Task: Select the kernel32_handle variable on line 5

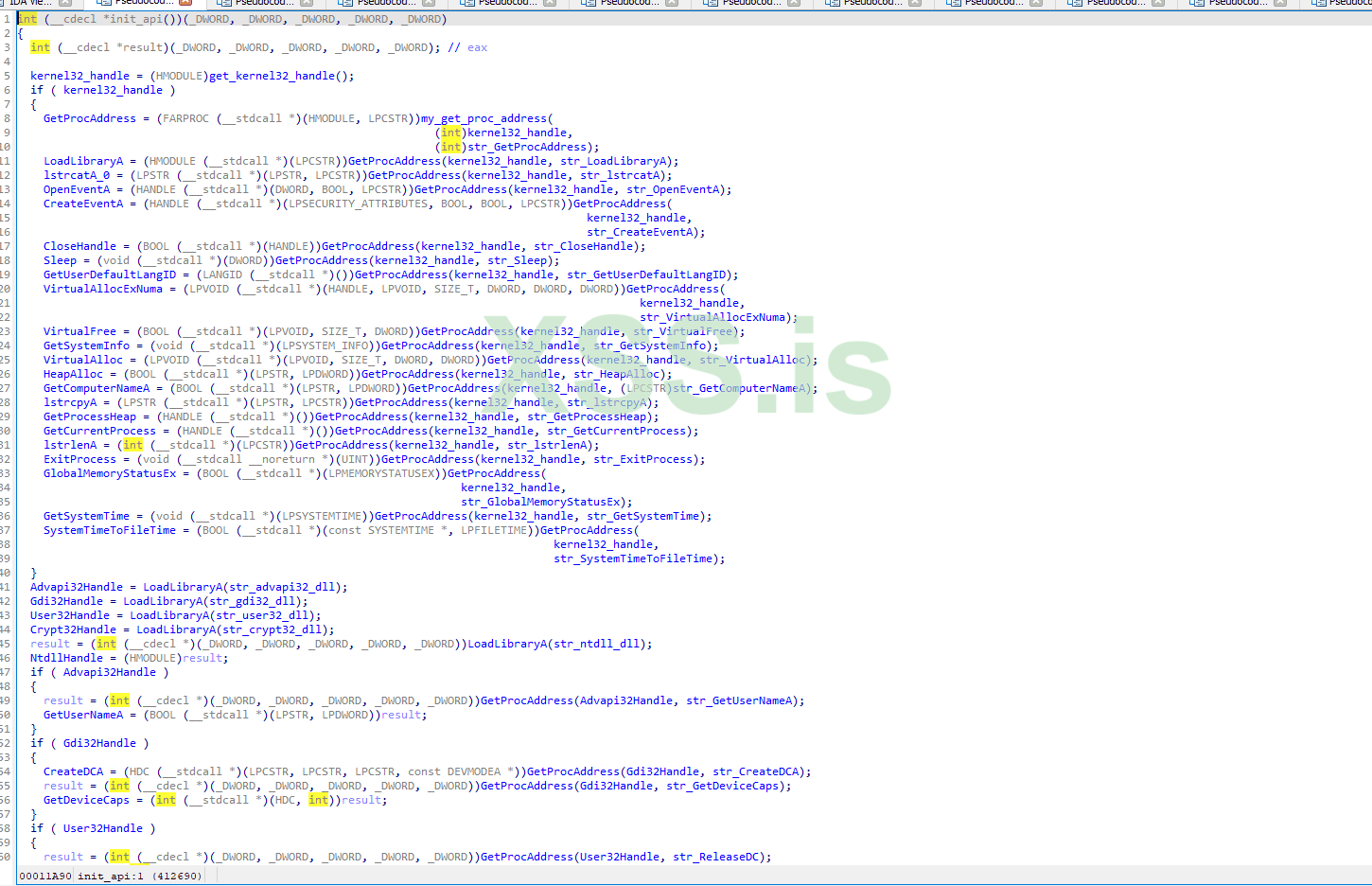Action: [x=80, y=75]
